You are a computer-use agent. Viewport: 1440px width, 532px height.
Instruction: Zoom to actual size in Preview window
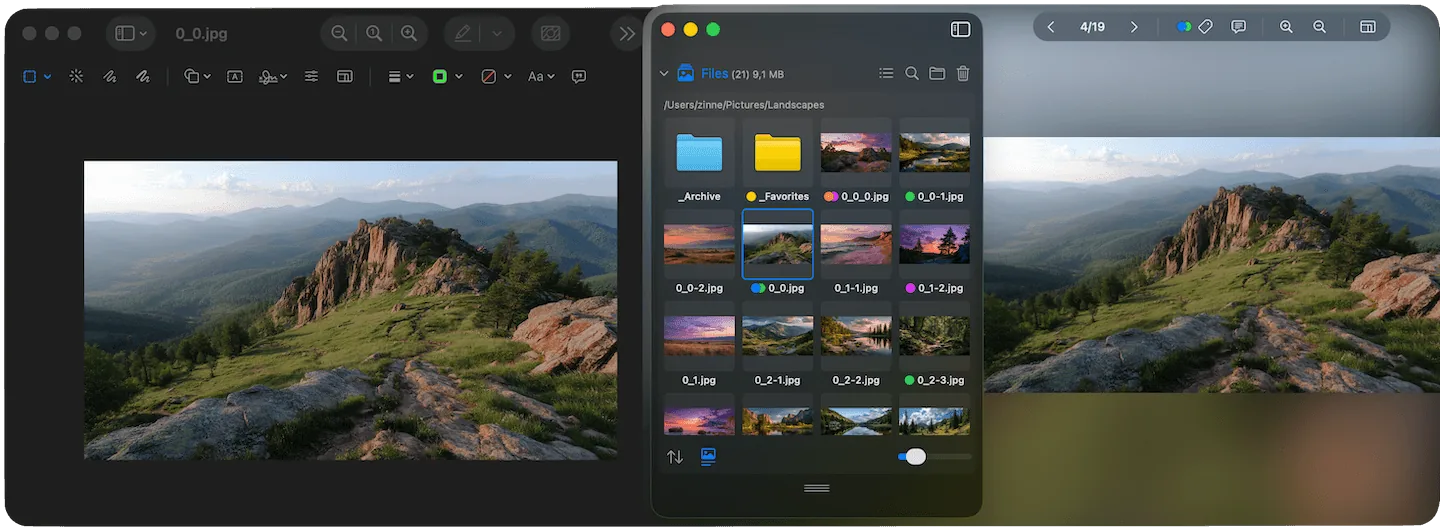tap(374, 33)
